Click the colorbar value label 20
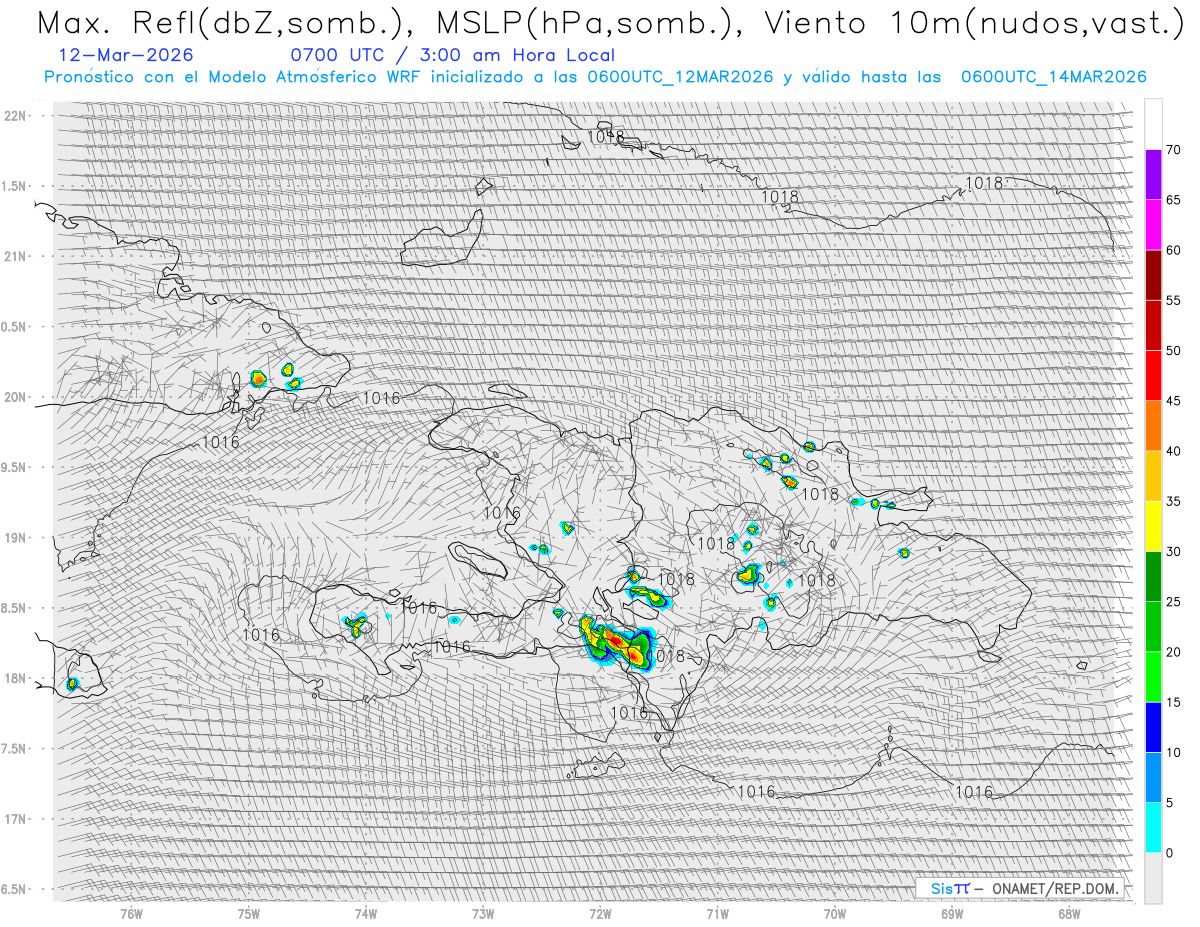This screenshot has height=927, width=1200. click(x=1173, y=652)
